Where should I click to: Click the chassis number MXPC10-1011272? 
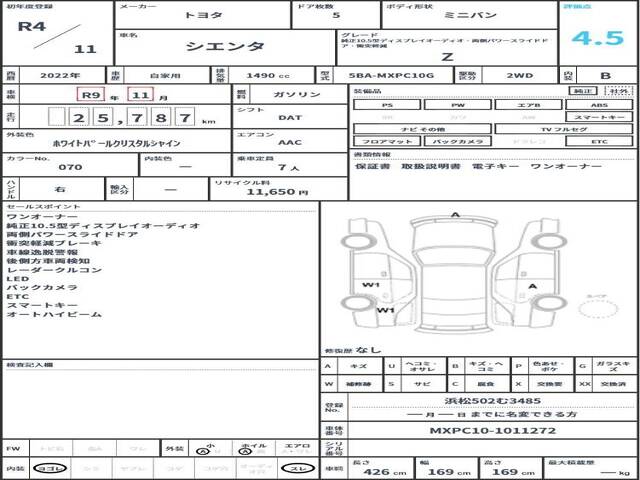[493, 431]
